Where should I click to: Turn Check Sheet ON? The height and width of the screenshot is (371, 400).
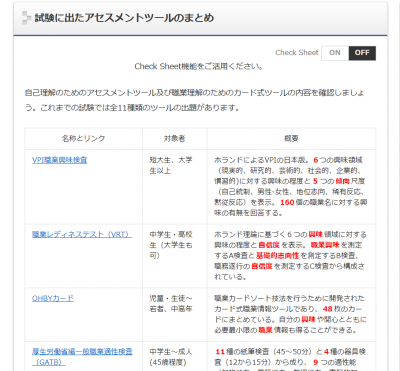335,53
